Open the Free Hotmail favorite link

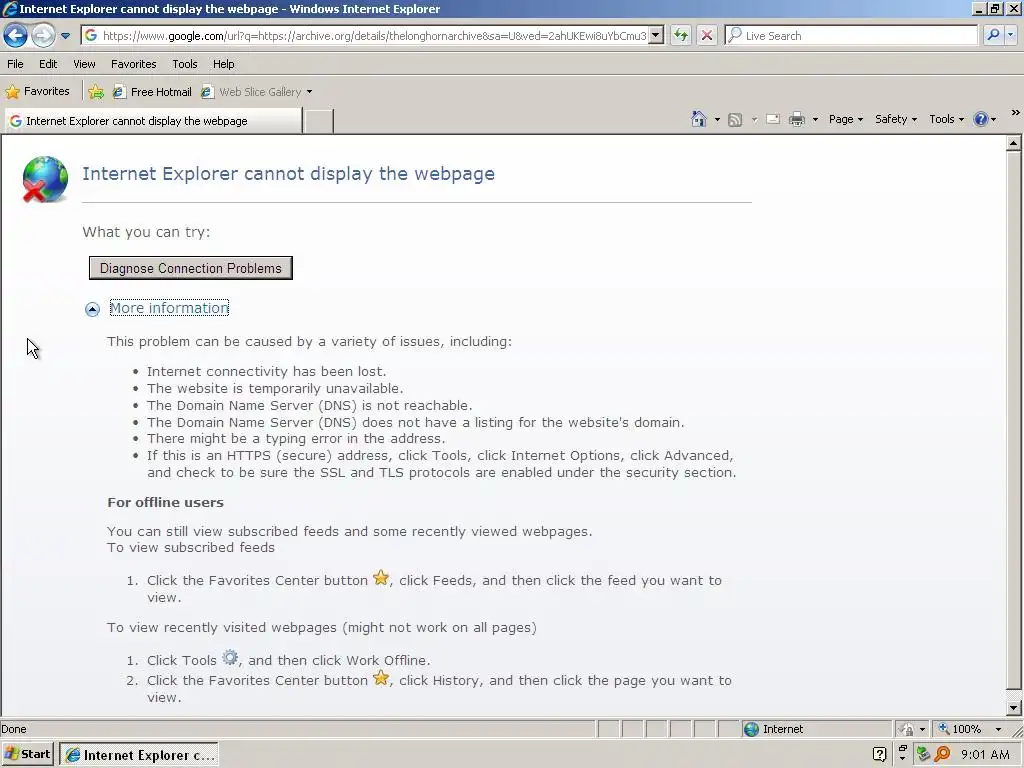pyautogui.click(x=152, y=92)
